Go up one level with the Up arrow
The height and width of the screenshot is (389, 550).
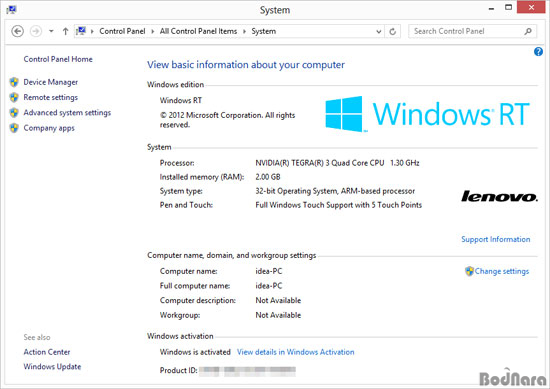click(x=65, y=31)
